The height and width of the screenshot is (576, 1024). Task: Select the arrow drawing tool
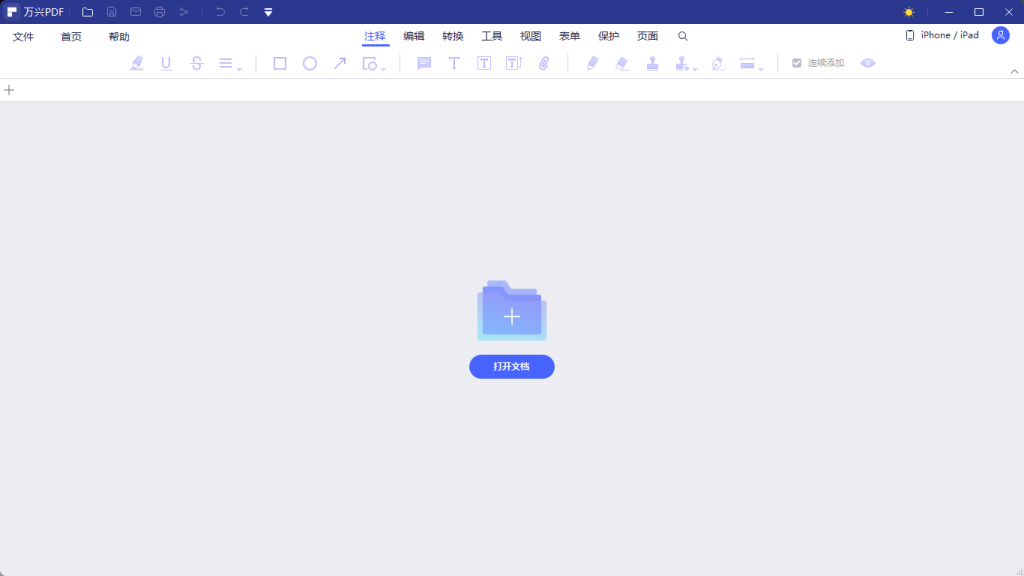(340, 63)
